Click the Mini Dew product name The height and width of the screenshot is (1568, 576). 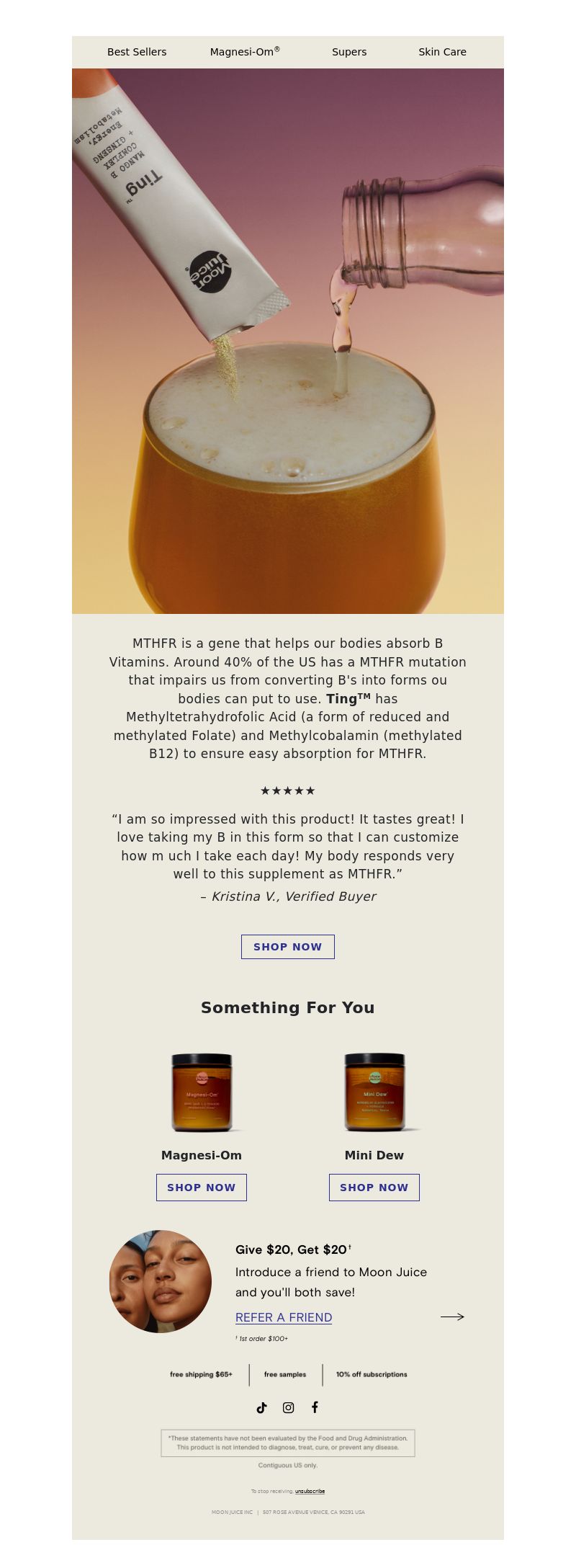(x=374, y=1155)
